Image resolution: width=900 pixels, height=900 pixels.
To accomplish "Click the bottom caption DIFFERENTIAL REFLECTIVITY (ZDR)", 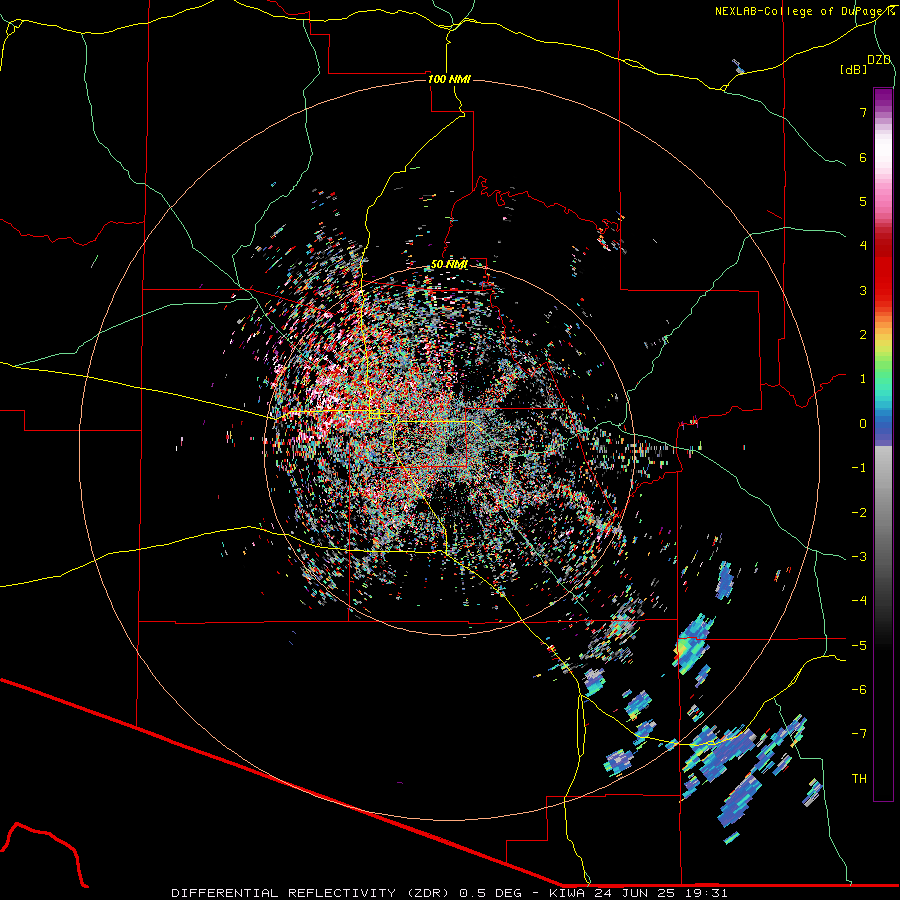I will click(x=312, y=893).
